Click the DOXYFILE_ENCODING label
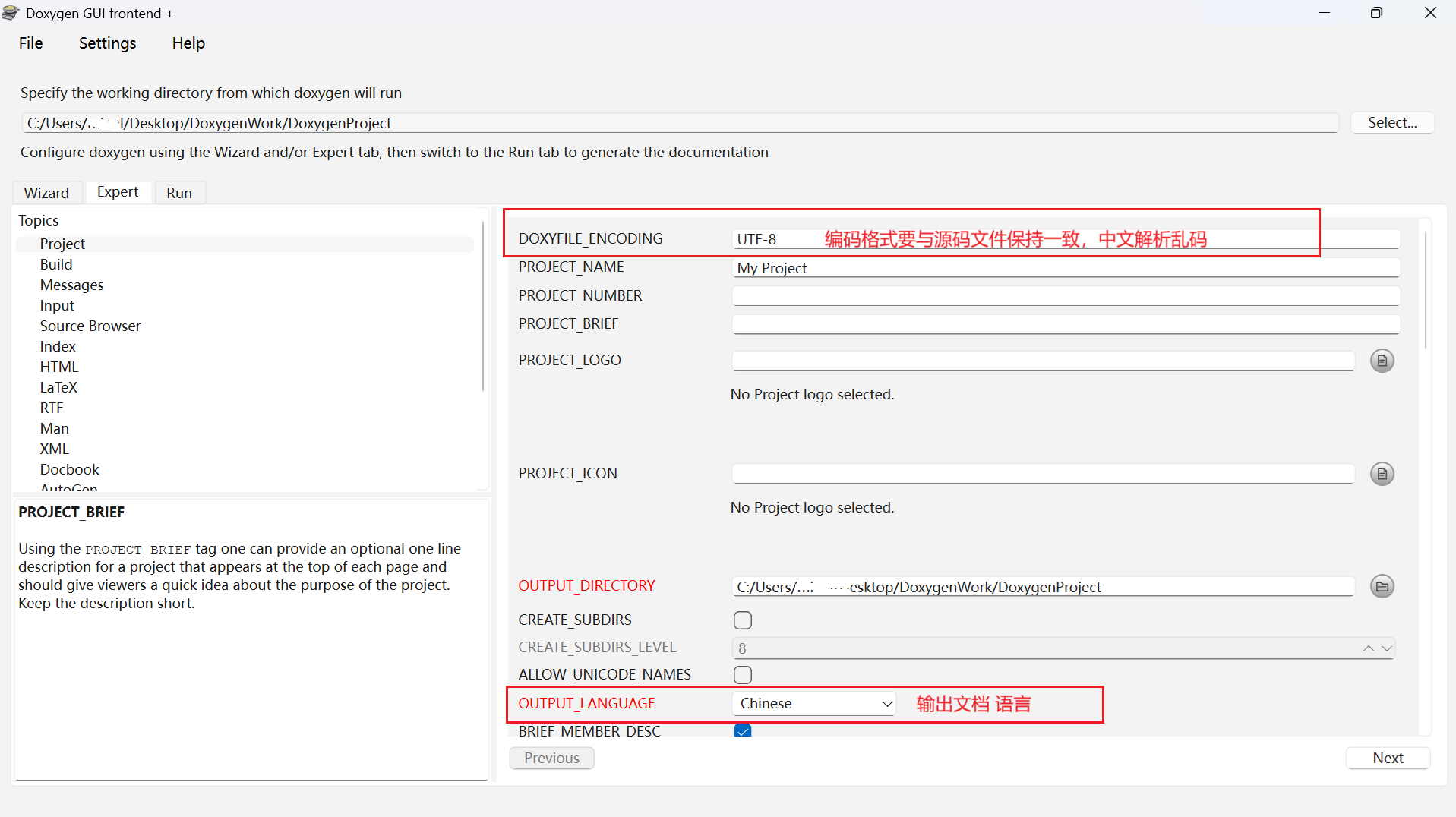Viewport: 1456px width, 817px height. 590,239
